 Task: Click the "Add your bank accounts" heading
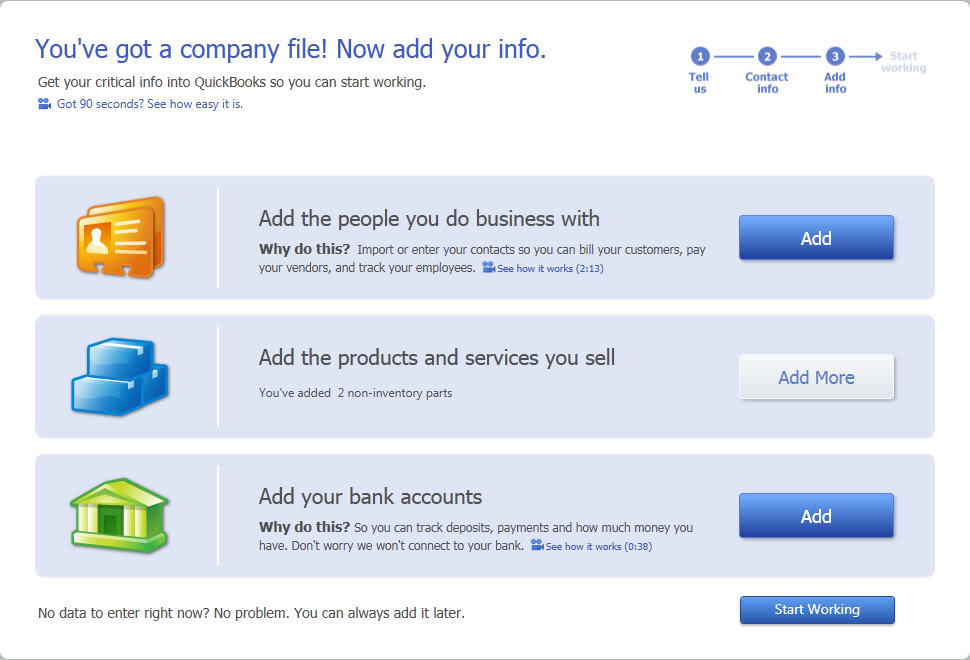(x=370, y=497)
